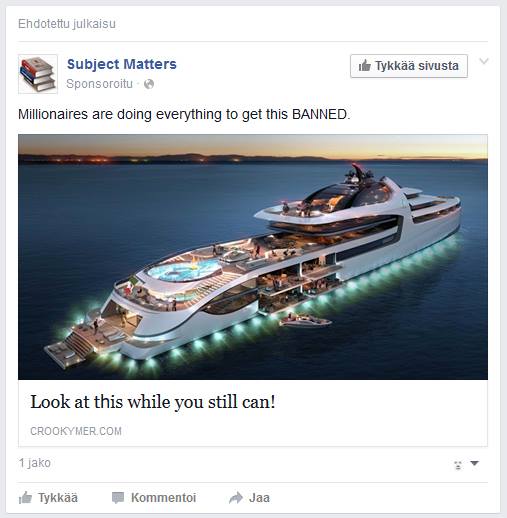The height and width of the screenshot is (518, 507).
Task: Select the Kommentoi action
Action: 163,498
